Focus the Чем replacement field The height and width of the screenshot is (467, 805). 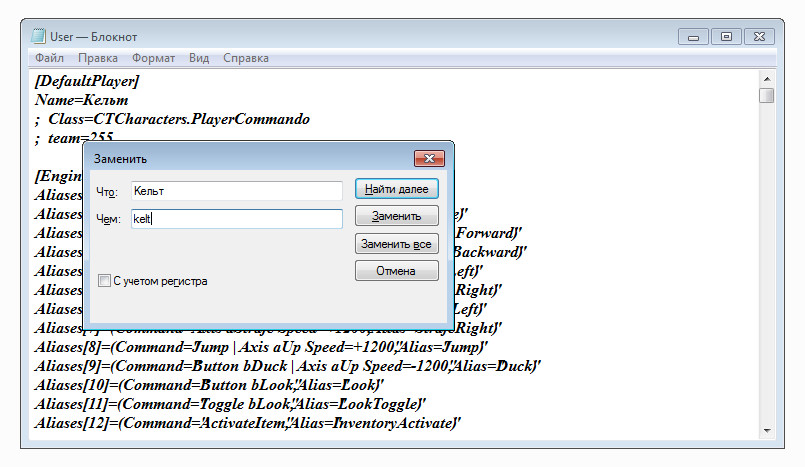coord(237,219)
